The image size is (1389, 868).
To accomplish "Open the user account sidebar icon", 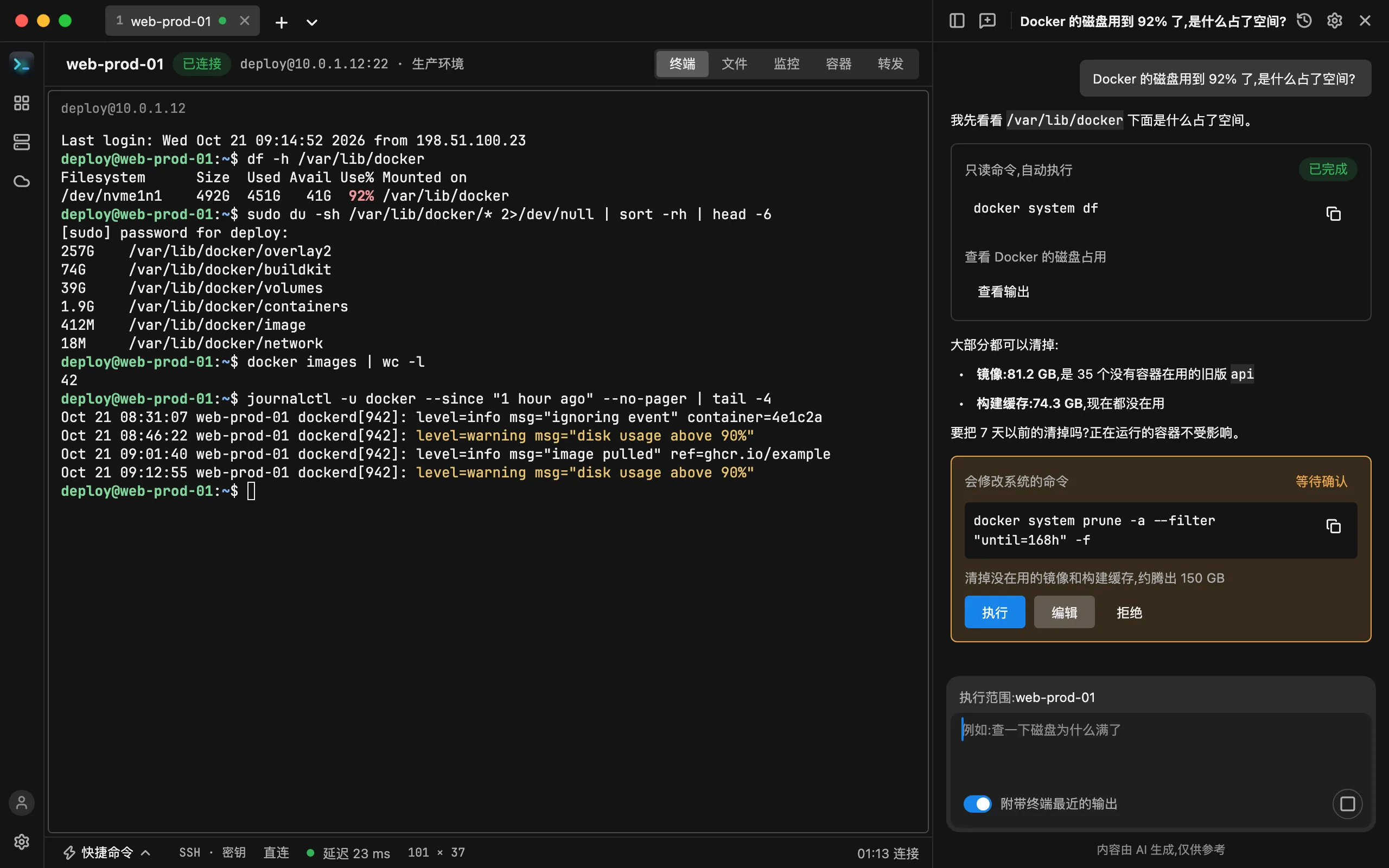I will pyautogui.click(x=22, y=802).
